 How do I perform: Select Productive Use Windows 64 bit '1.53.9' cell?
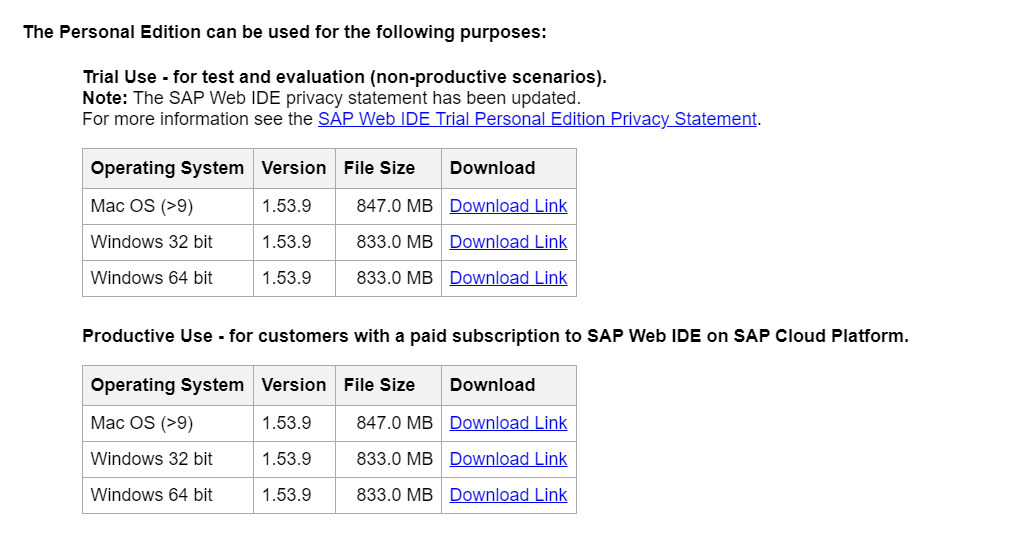coord(294,495)
